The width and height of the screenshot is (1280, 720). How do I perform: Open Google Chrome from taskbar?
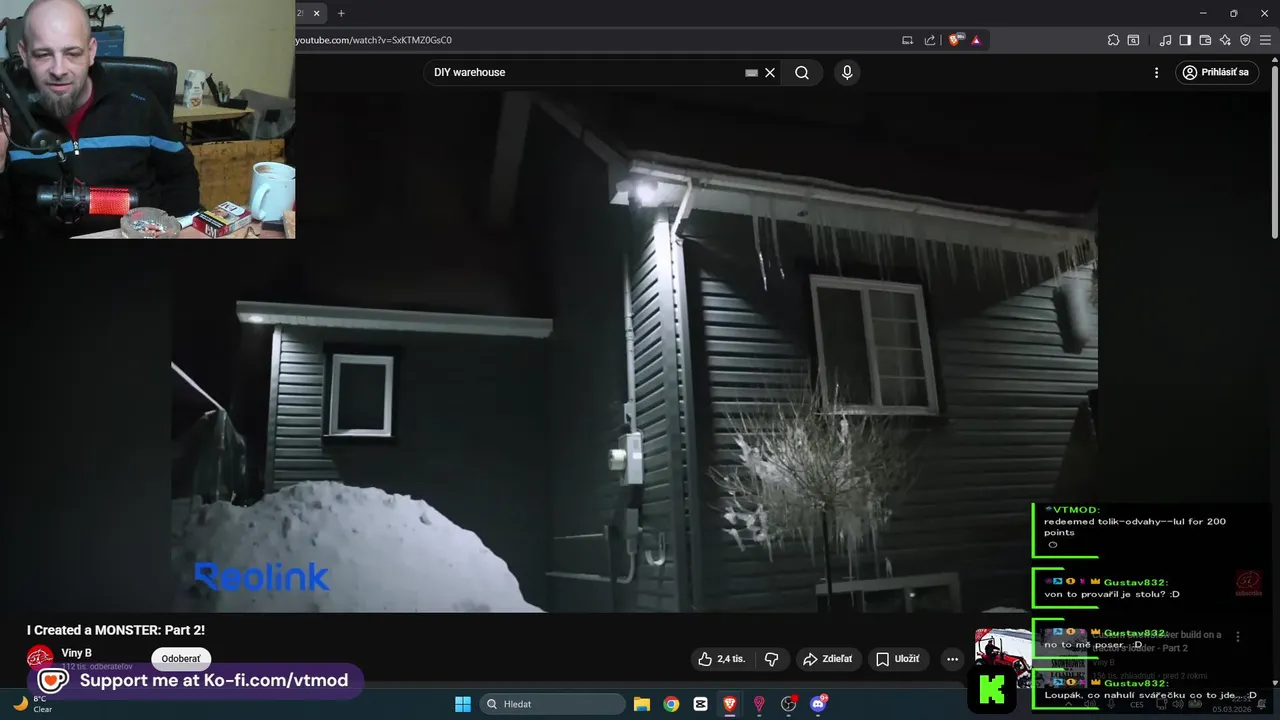671,704
